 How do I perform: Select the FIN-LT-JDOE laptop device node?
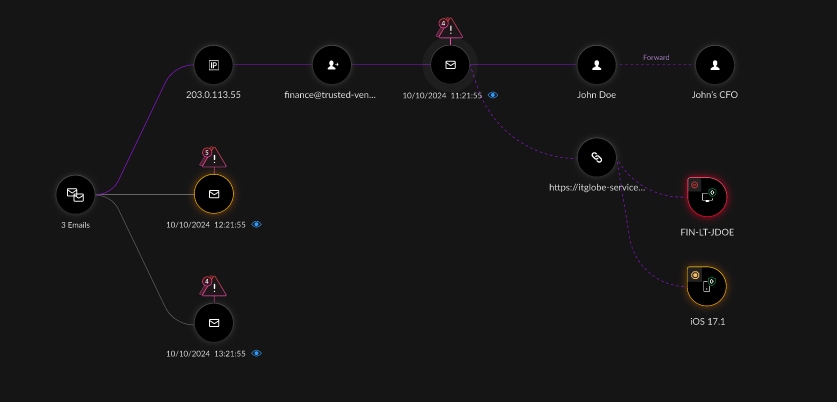click(707, 198)
